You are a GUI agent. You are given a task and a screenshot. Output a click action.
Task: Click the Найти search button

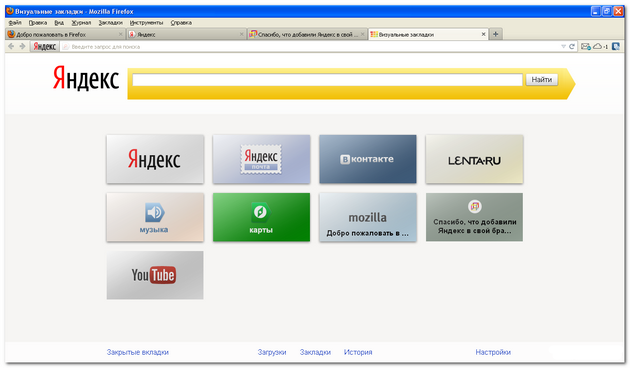[x=542, y=80]
